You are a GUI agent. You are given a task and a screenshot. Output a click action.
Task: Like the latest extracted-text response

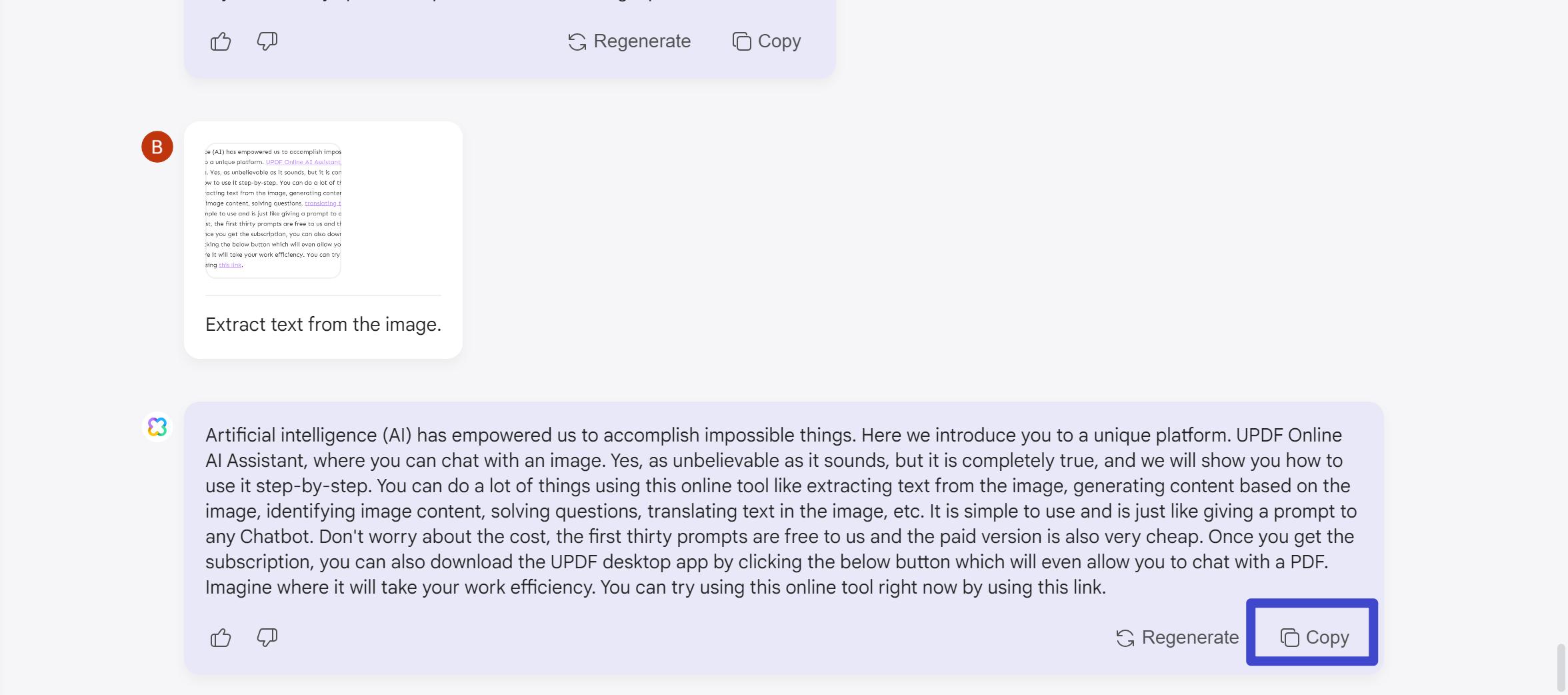[x=221, y=638]
